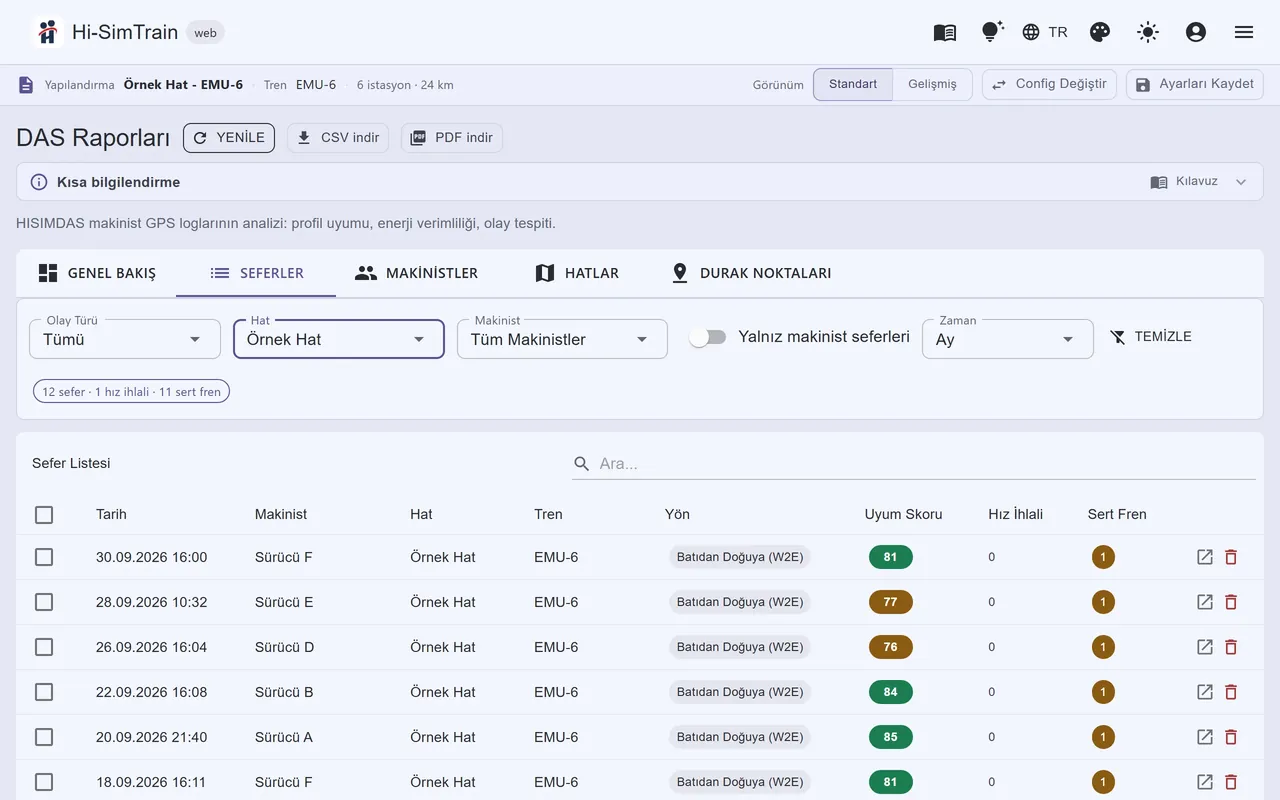Switch to the Durak Noktaları tab
This screenshot has height=800, width=1280.
pyautogui.click(x=751, y=273)
